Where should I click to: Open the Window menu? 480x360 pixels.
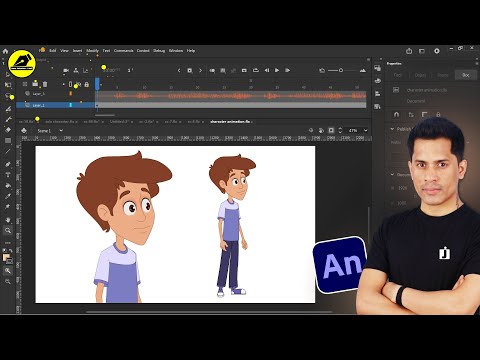(176, 51)
